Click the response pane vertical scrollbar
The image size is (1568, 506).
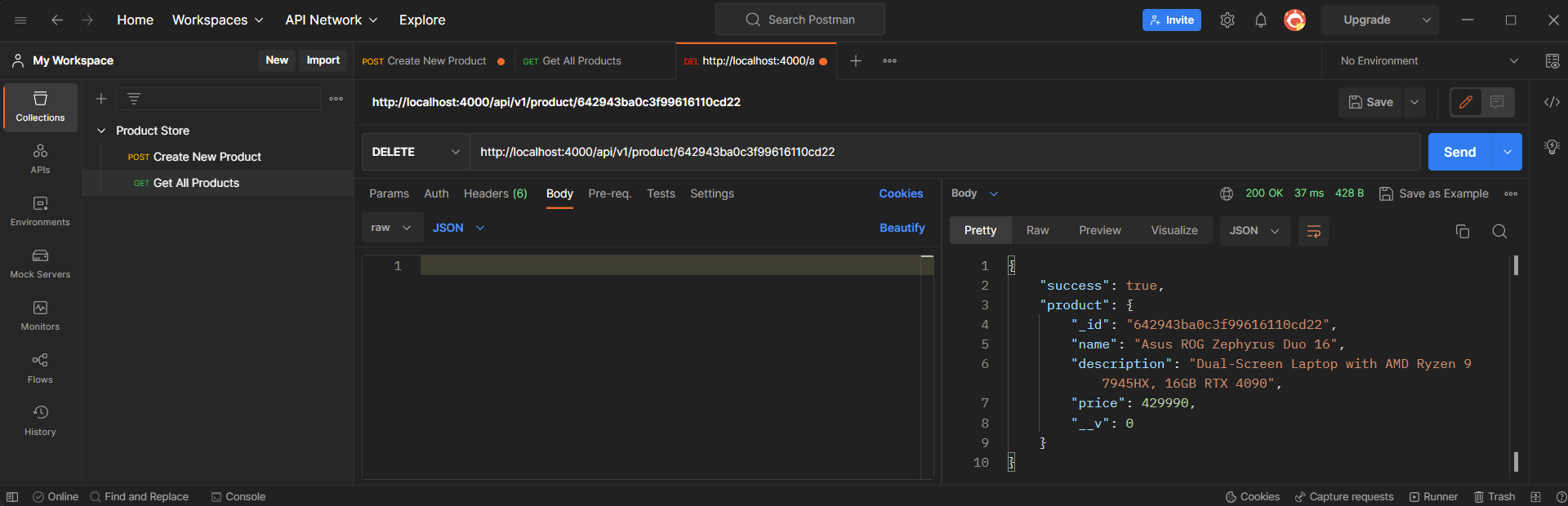pos(1516,363)
